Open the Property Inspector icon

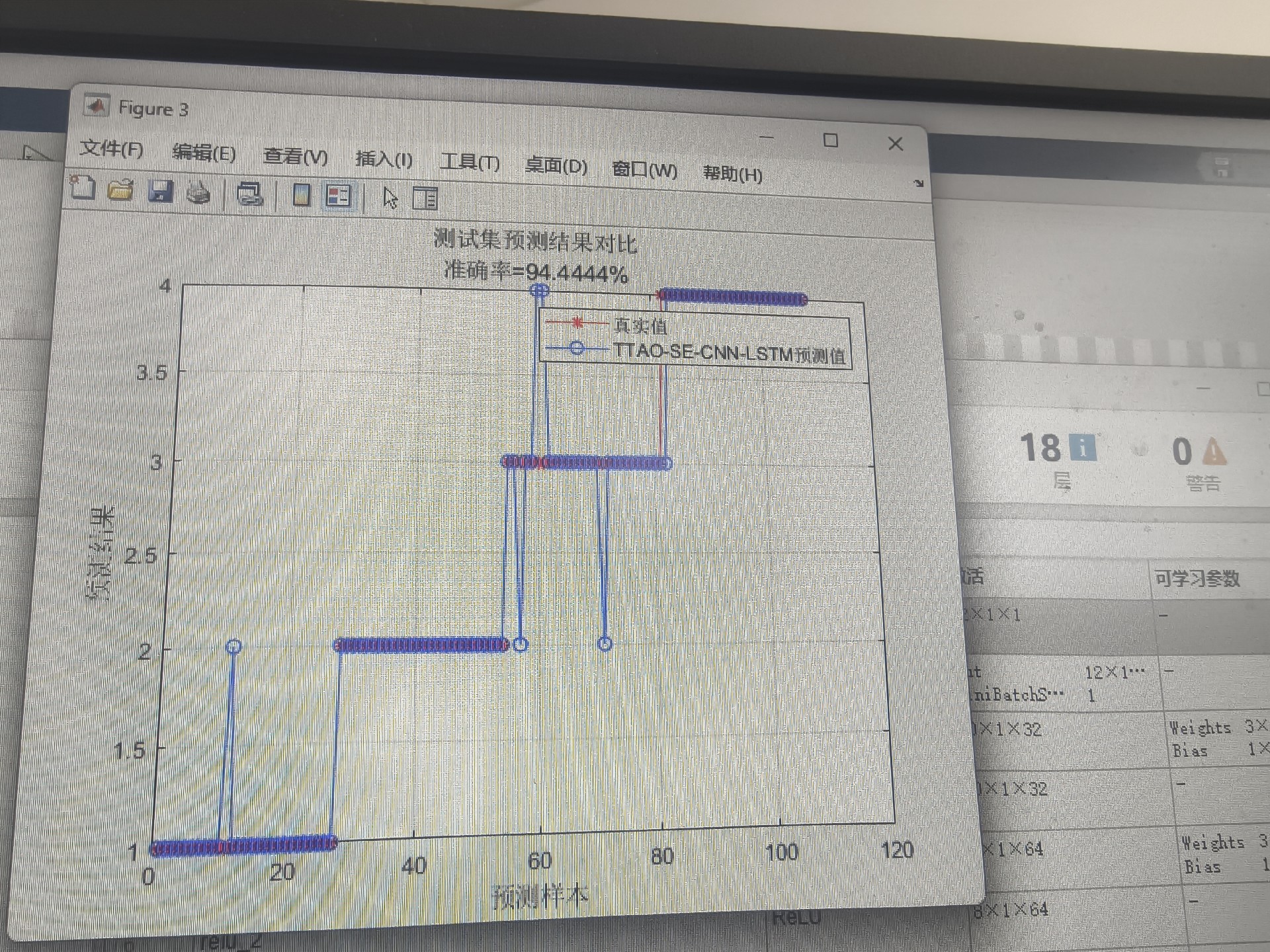[425, 198]
